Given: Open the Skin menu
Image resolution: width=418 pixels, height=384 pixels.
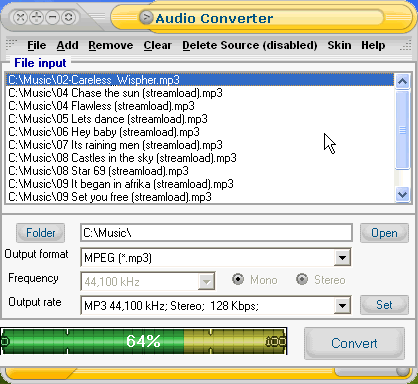Looking at the screenshot, I should pyautogui.click(x=339, y=45).
